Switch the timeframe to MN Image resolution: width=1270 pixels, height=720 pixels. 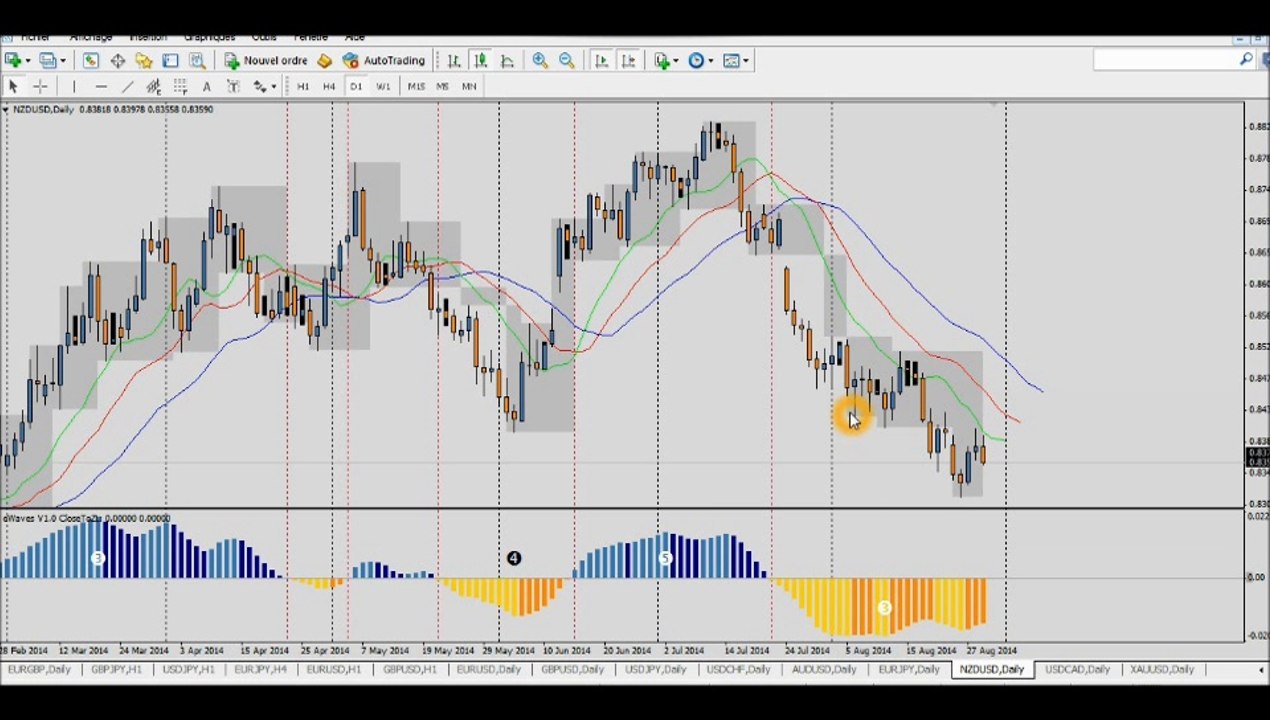tap(469, 87)
